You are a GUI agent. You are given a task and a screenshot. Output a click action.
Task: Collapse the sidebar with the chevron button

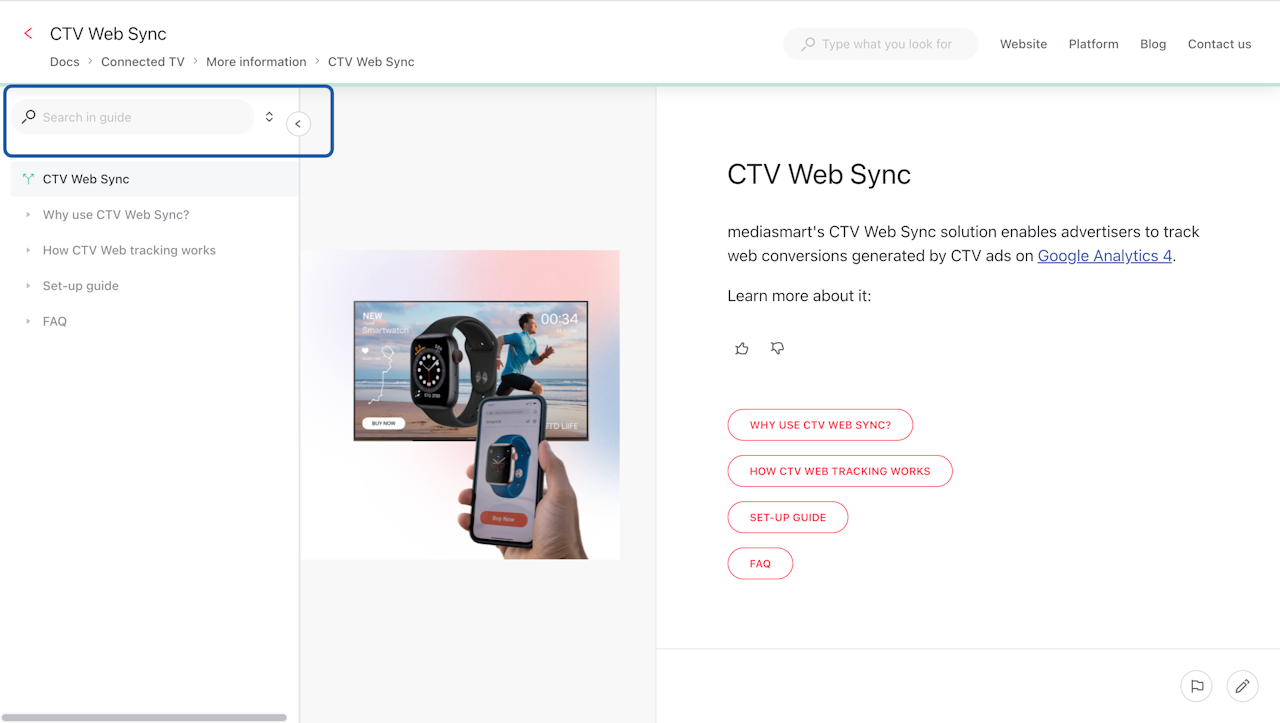298,123
